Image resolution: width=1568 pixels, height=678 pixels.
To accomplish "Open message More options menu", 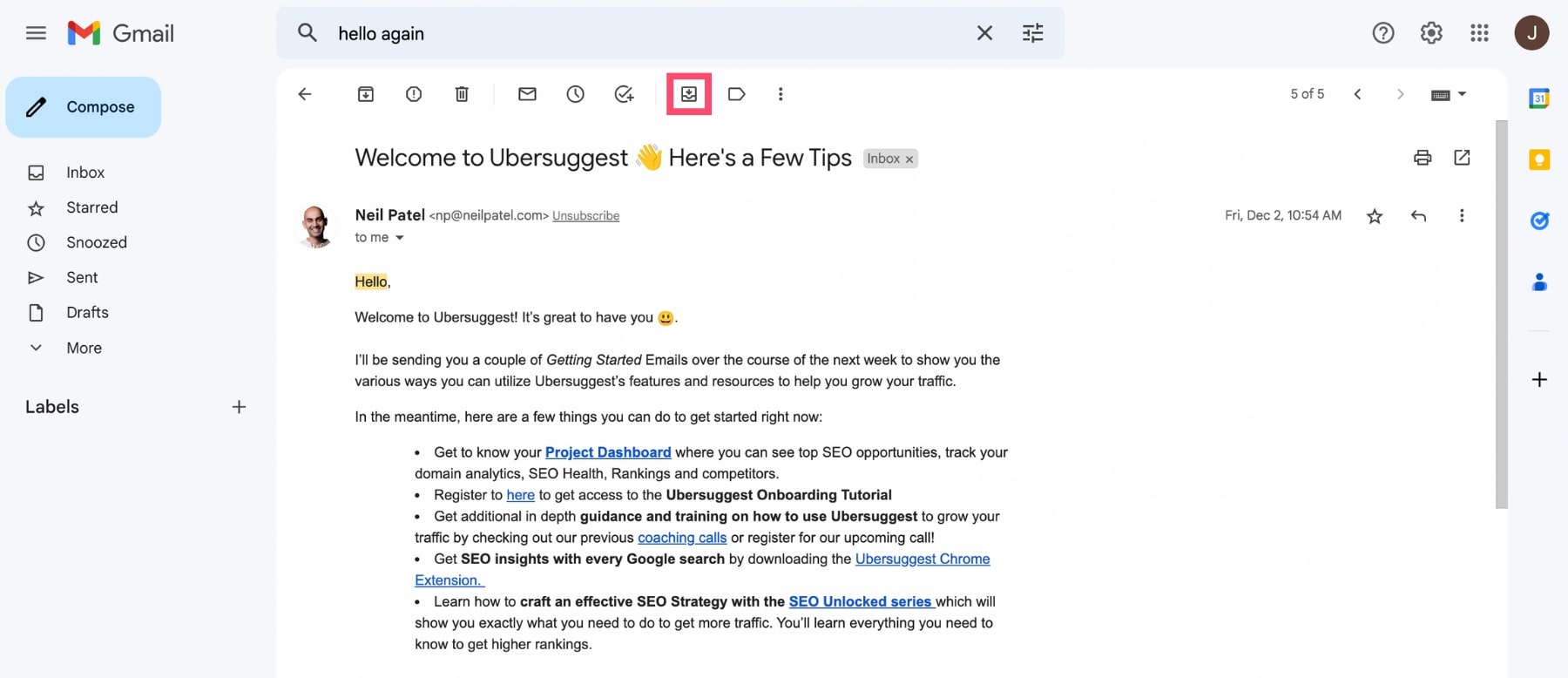I will pos(1462,216).
